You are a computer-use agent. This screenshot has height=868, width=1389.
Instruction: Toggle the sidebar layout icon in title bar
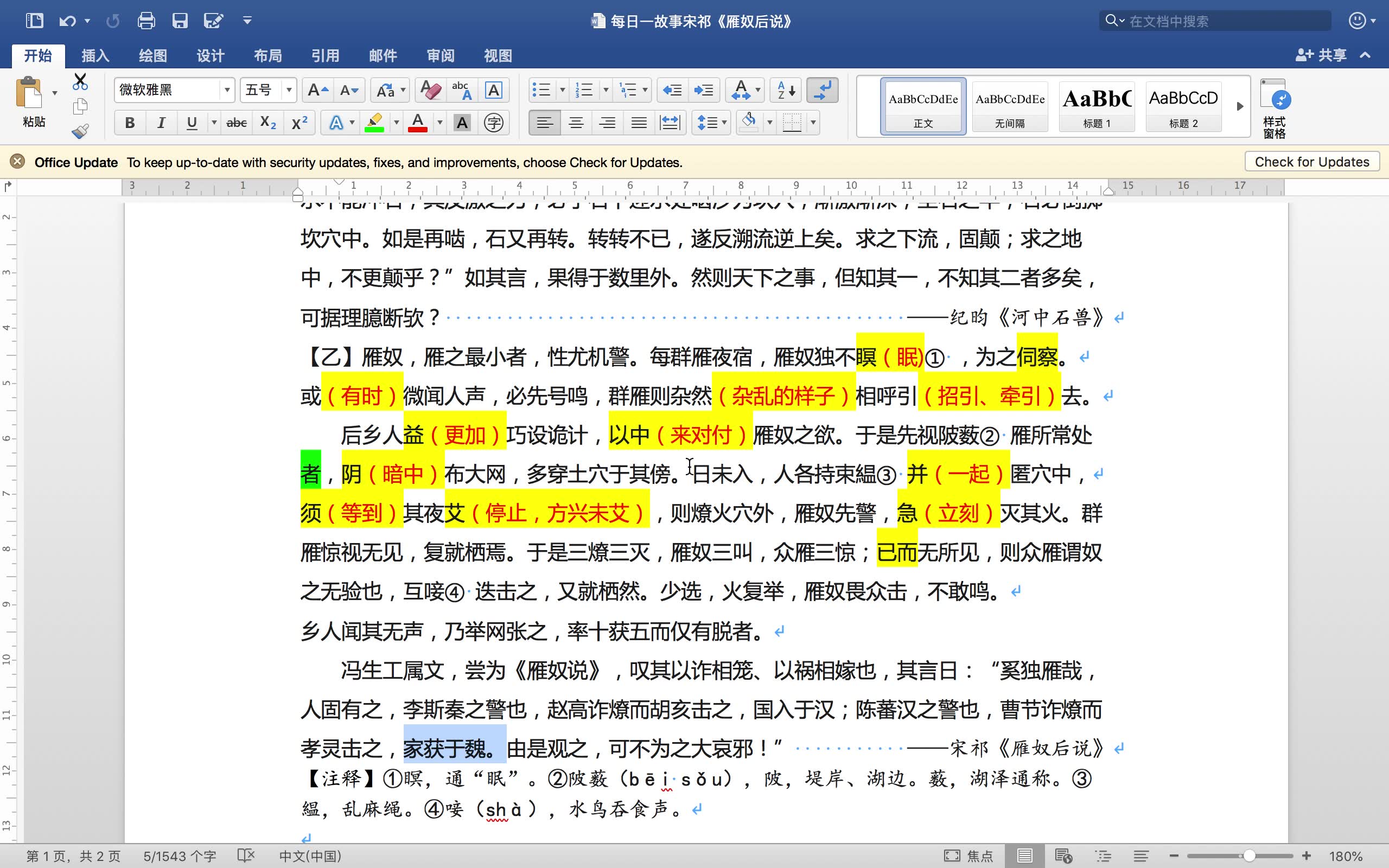[x=34, y=21]
